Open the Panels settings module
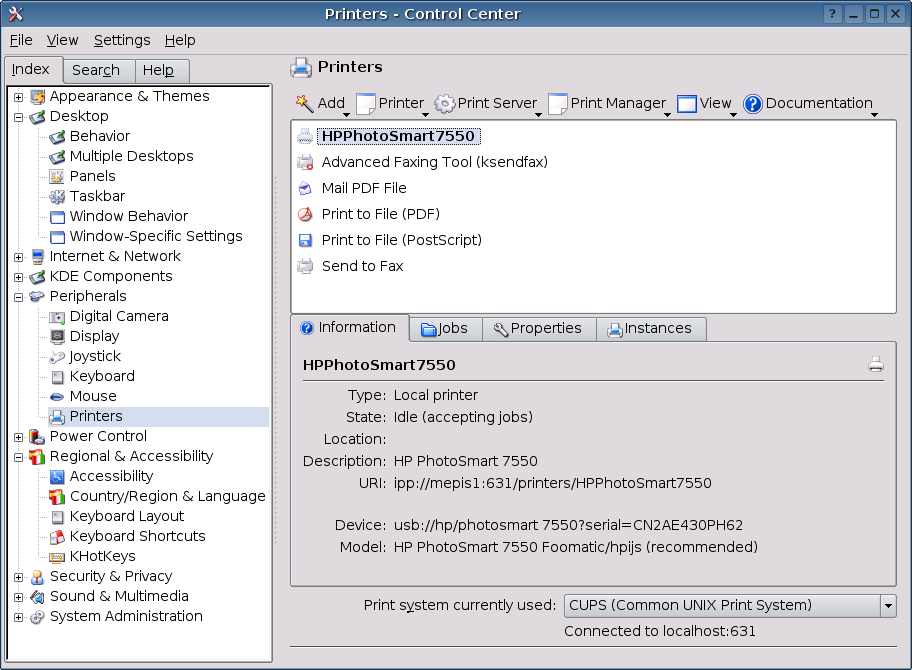 pos(92,176)
